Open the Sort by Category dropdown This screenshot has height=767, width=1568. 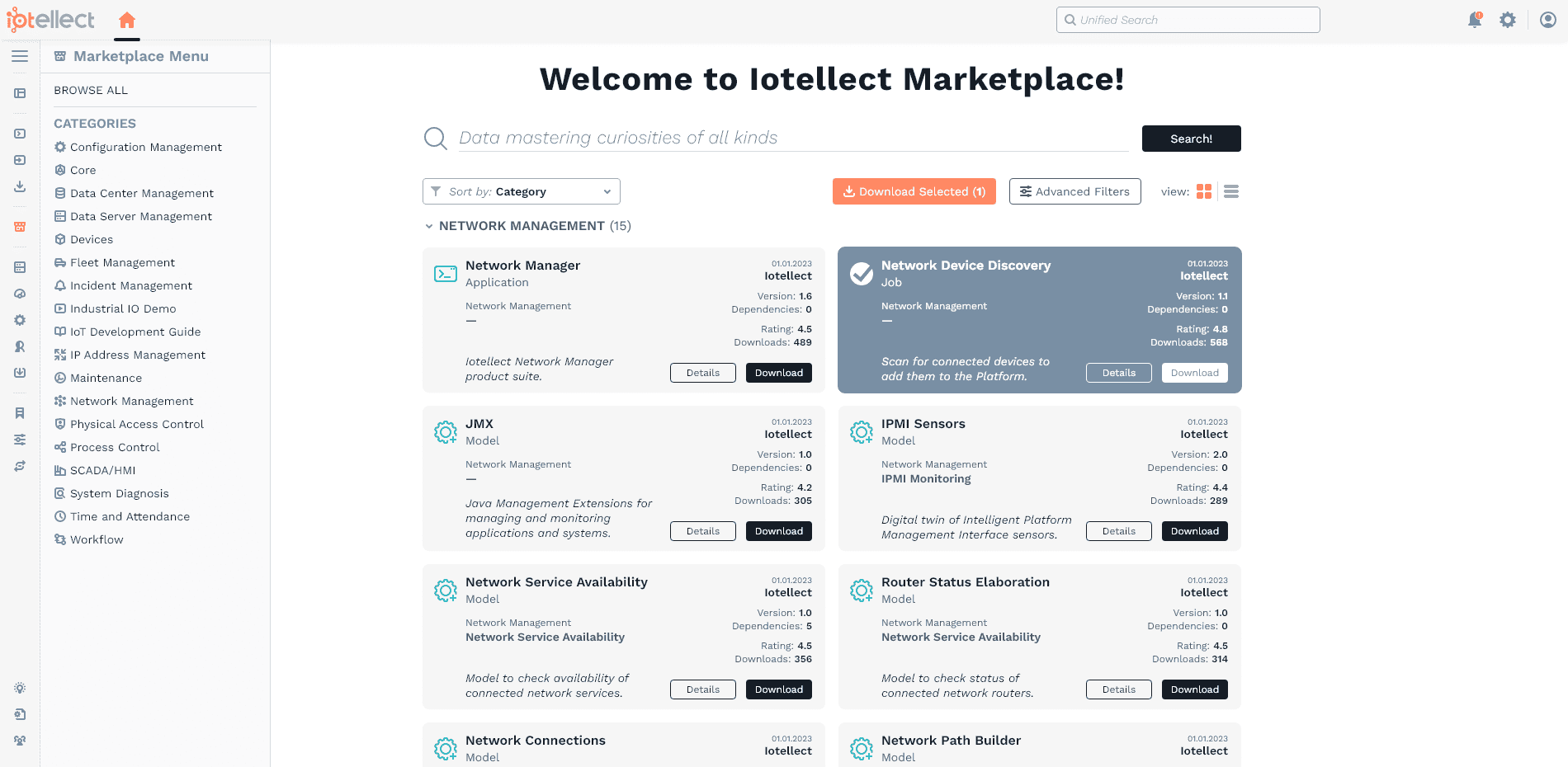[522, 191]
